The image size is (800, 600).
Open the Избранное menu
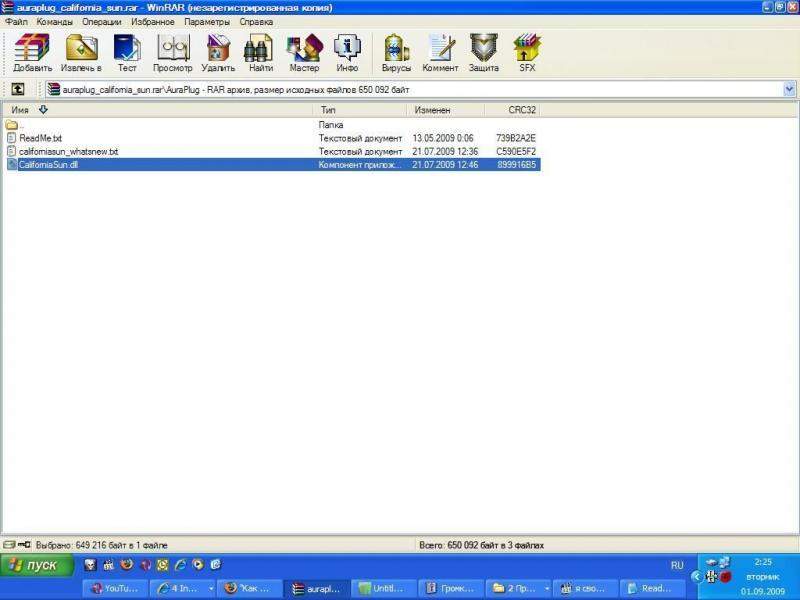point(153,22)
